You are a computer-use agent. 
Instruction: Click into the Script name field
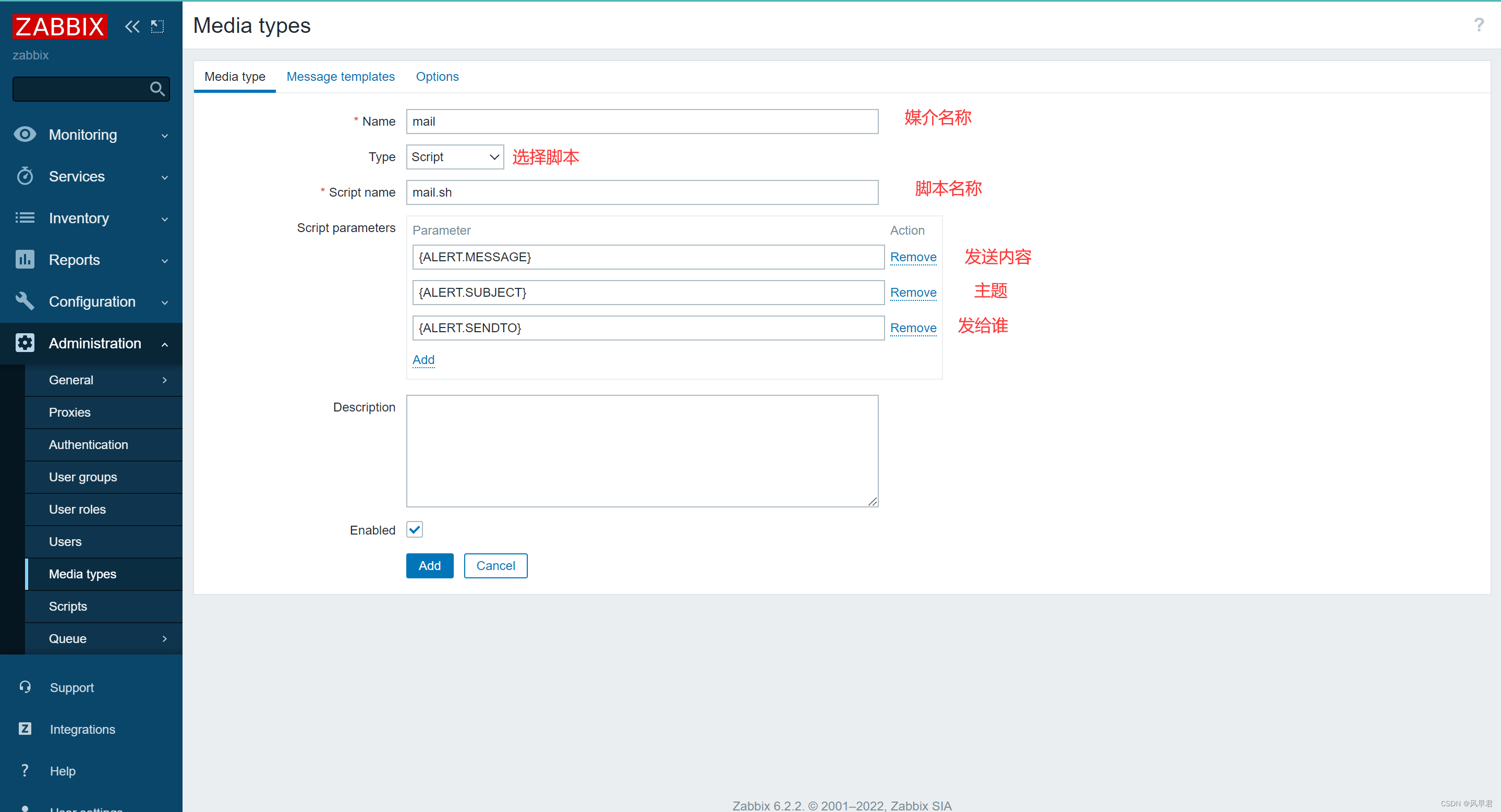641,192
